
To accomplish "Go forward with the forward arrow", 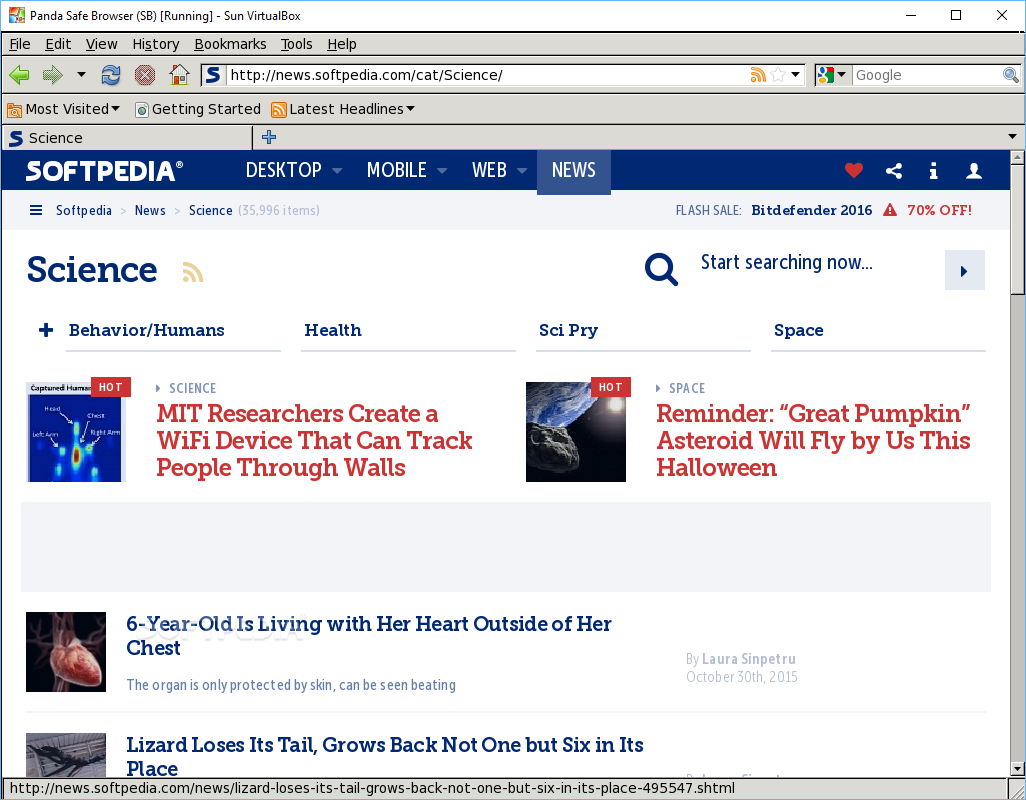I will [x=52, y=75].
